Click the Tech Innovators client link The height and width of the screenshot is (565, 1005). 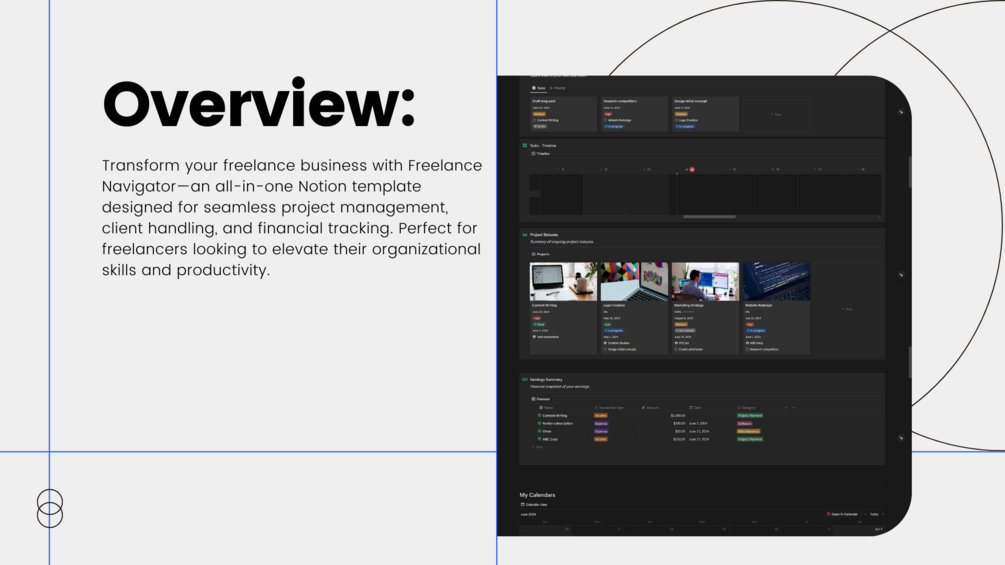tap(546, 337)
